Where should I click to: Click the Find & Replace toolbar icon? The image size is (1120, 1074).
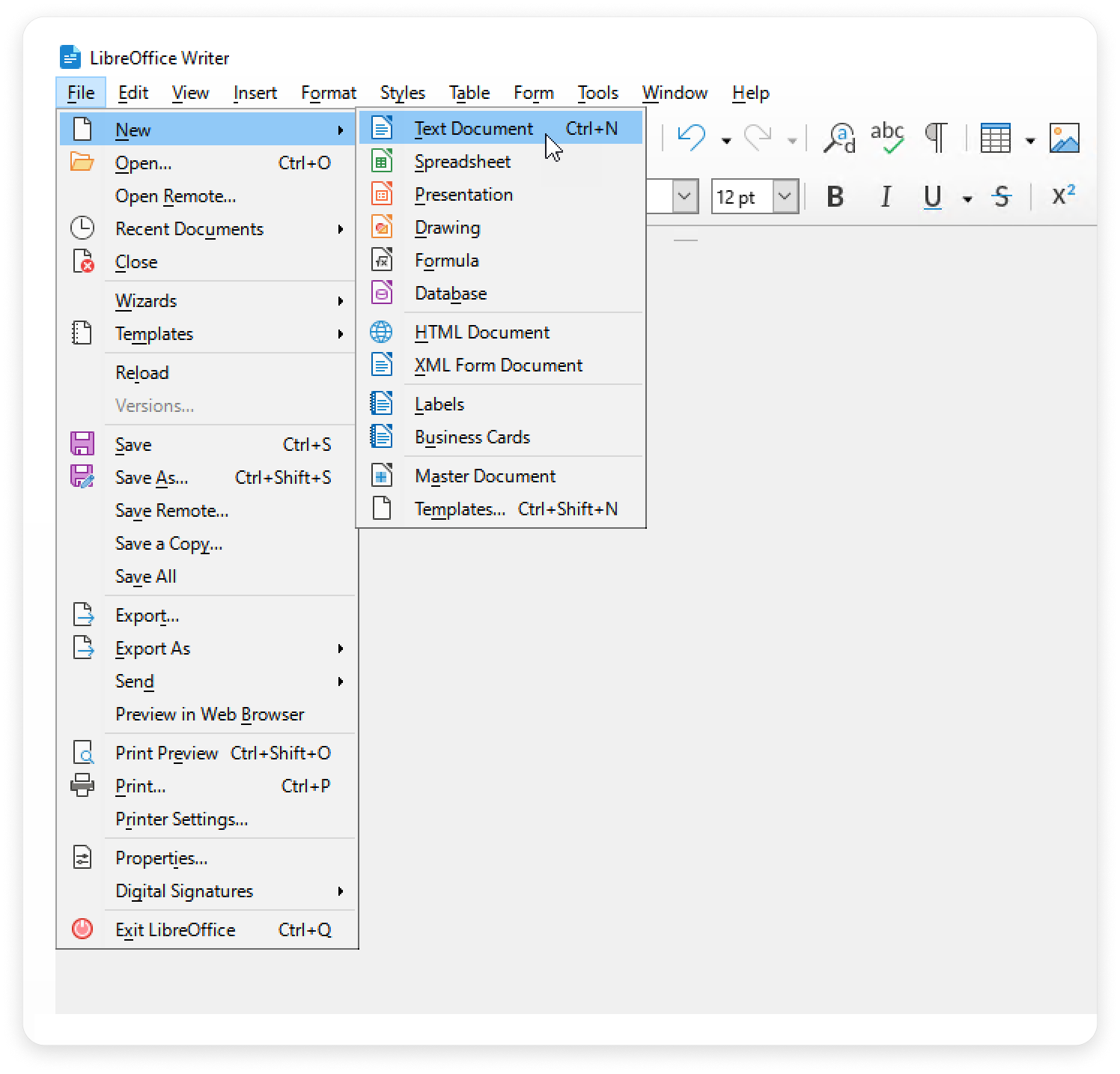[x=839, y=139]
